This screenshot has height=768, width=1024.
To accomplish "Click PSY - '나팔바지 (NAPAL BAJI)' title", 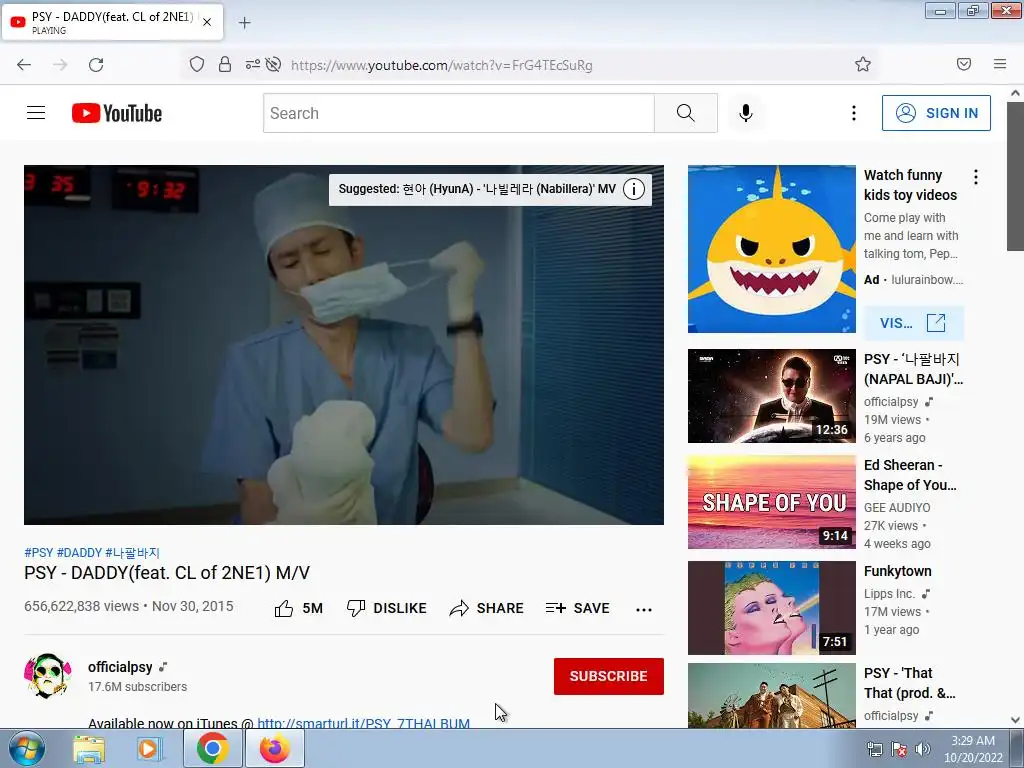I will (913, 369).
